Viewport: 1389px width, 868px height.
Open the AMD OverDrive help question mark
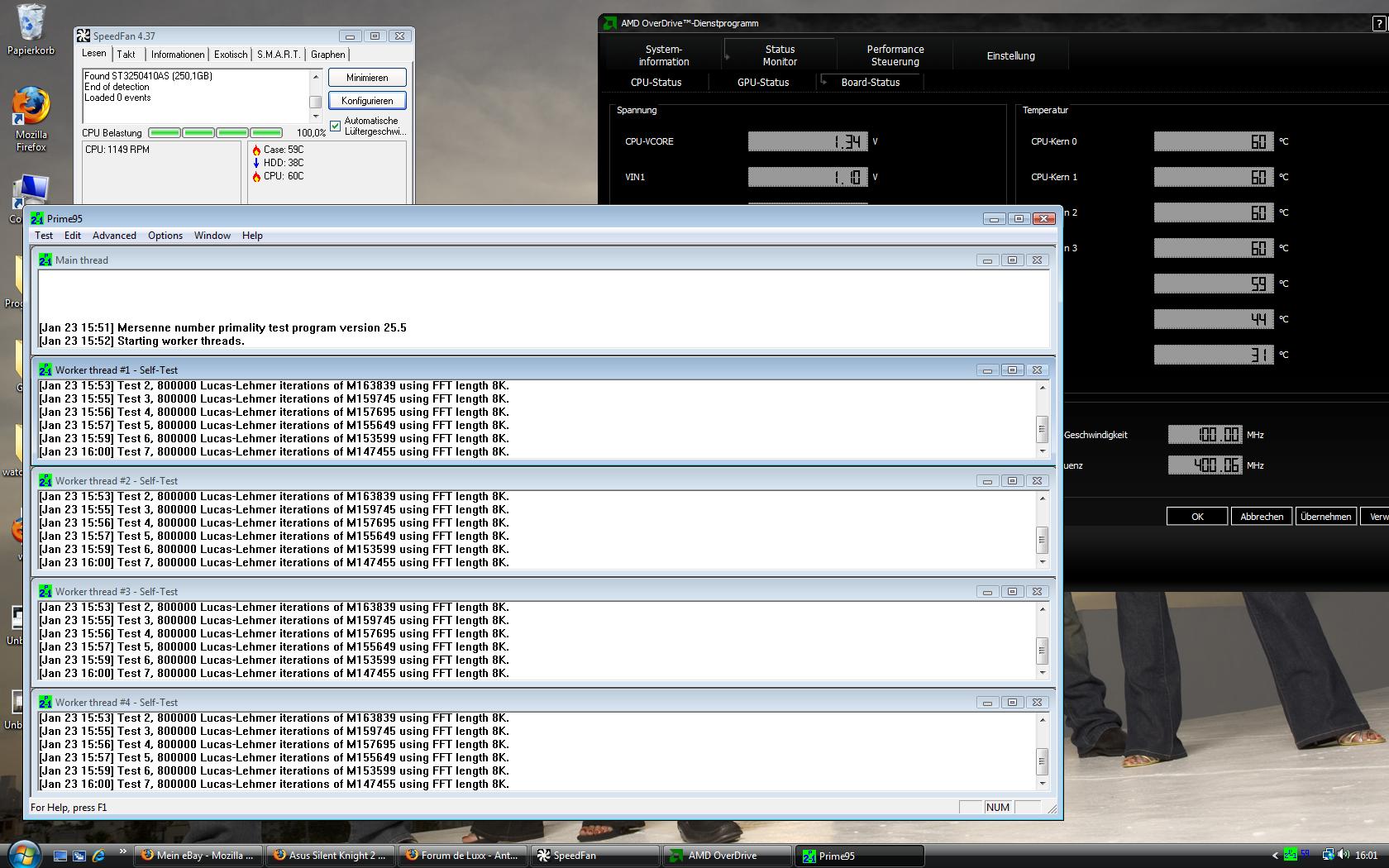tap(1380, 24)
